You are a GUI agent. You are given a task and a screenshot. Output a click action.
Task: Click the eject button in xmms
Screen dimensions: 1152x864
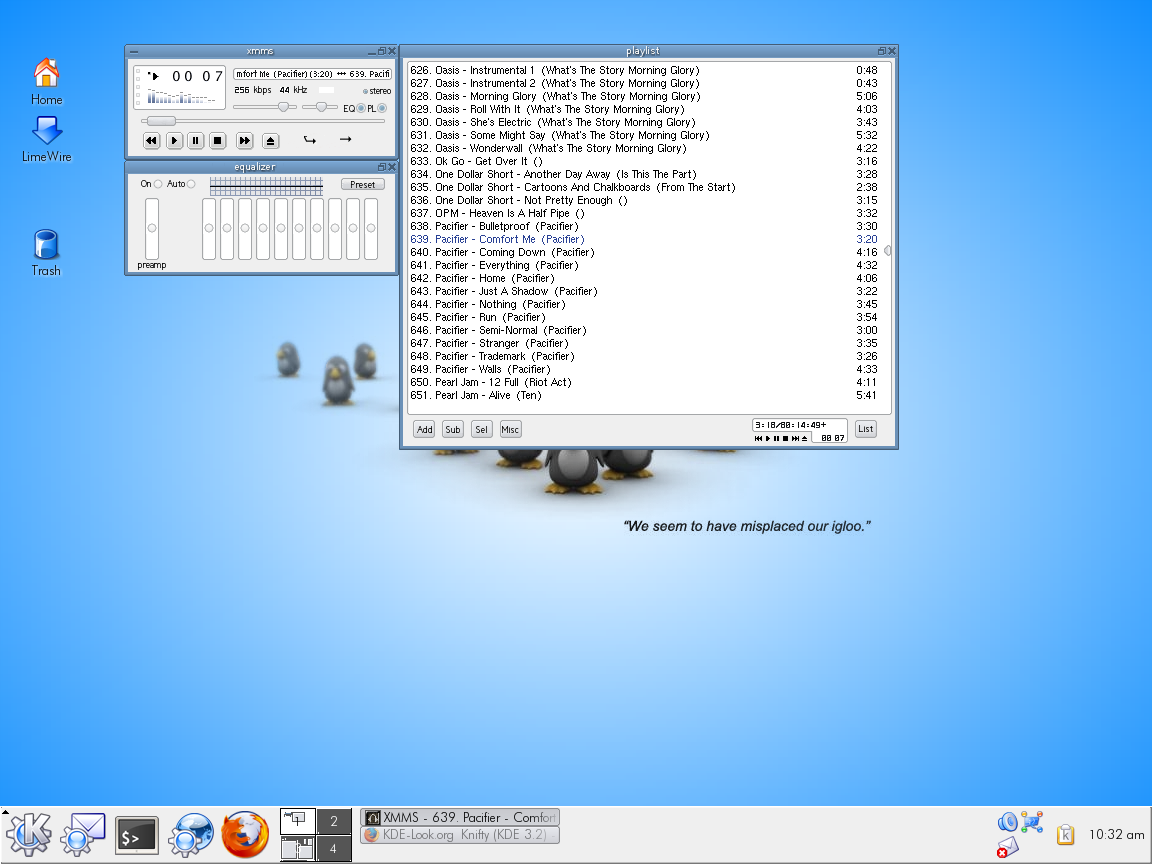click(x=270, y=140)
